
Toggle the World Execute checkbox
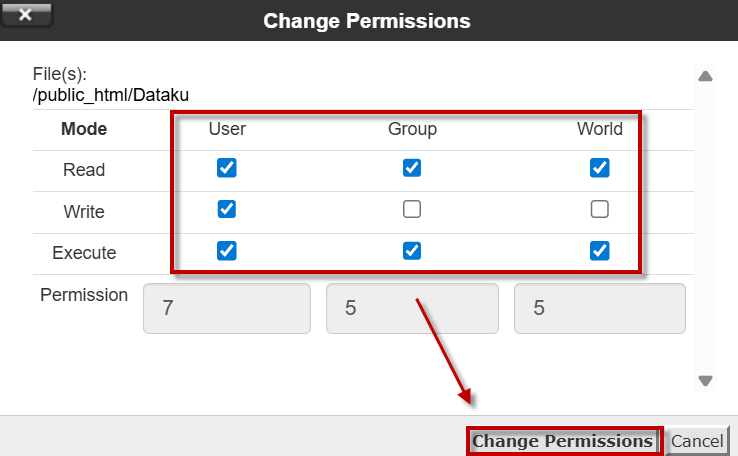click(x=600, y=251)
